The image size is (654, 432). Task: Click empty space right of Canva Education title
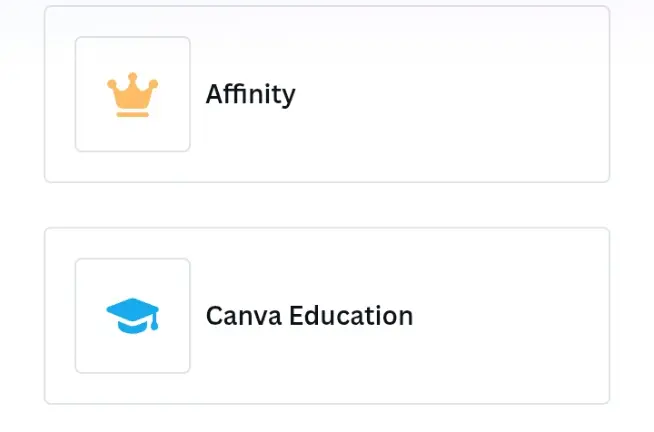[509, 316]
